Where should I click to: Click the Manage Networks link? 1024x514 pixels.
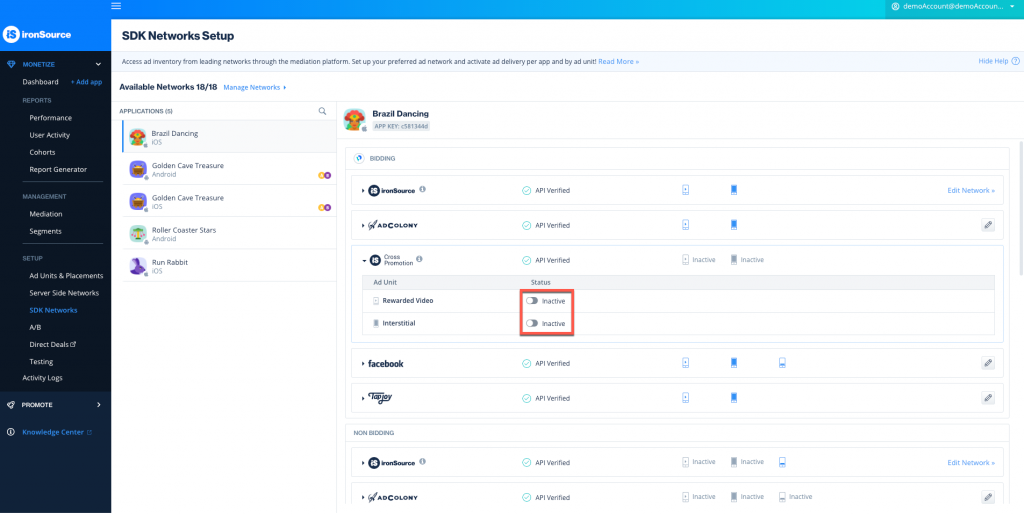255,87
